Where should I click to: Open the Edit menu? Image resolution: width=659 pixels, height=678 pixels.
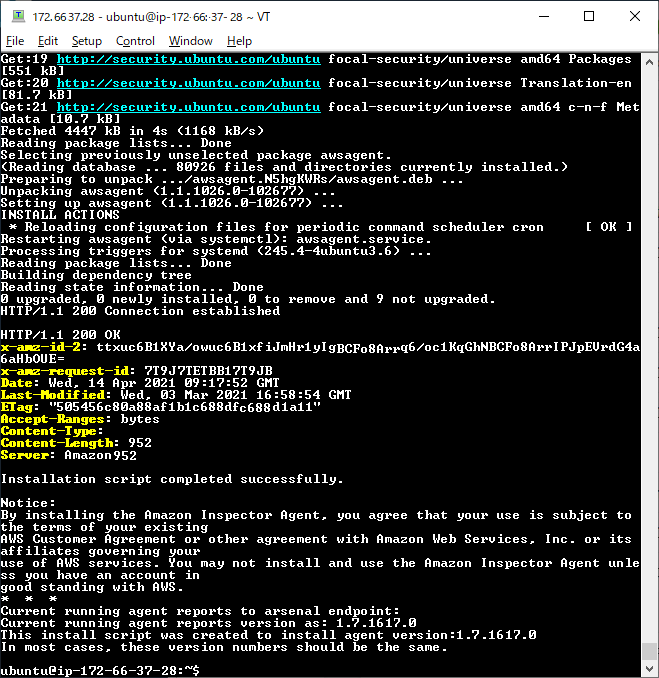(48, 41)
